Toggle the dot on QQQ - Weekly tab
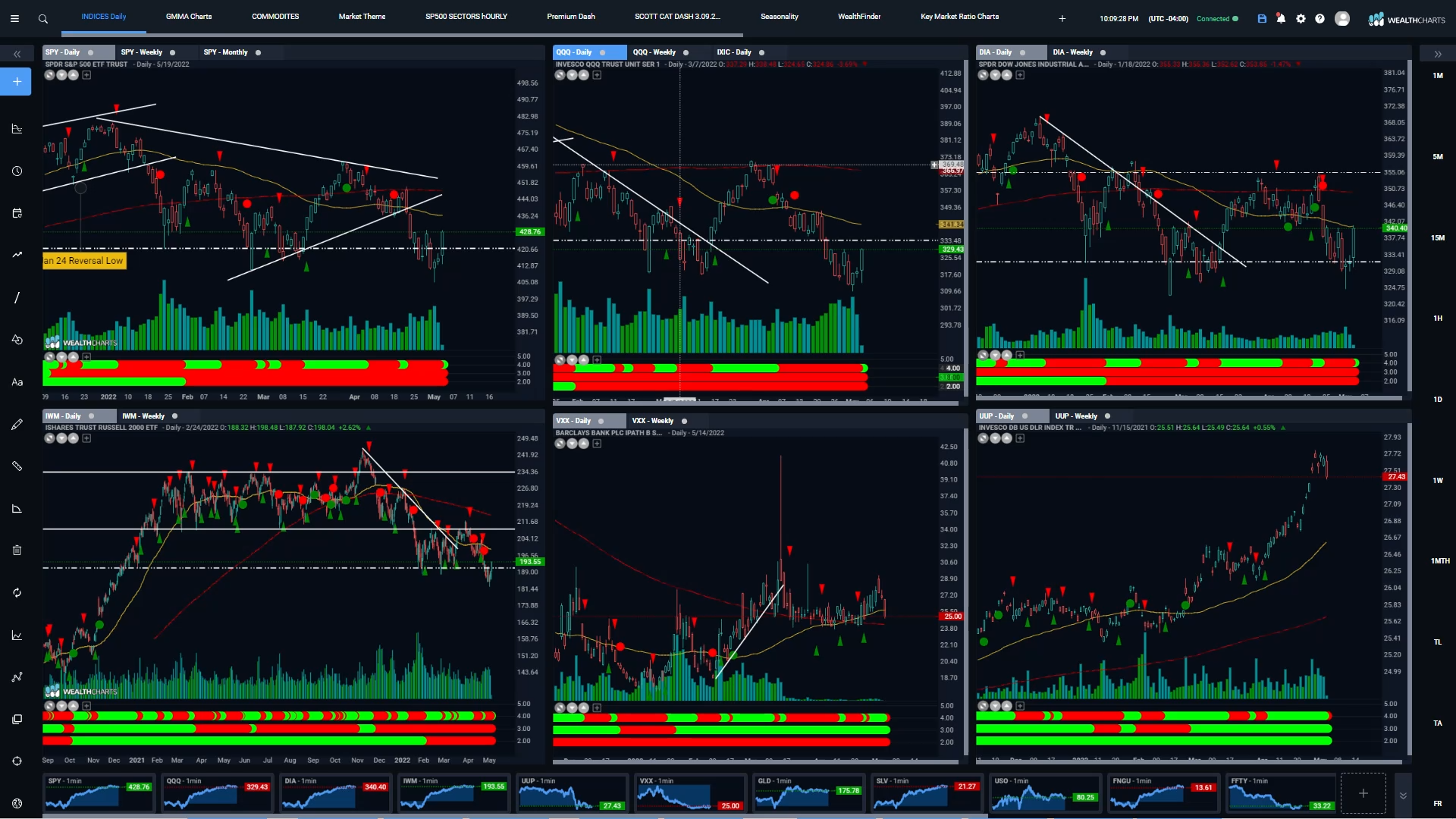The height and width of the screenshot is (819, 1456). click(x=686, y=52)
